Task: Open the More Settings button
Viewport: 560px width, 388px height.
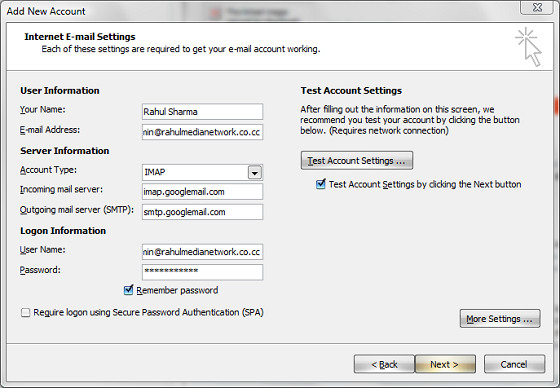Action: [x=500, y=319]
